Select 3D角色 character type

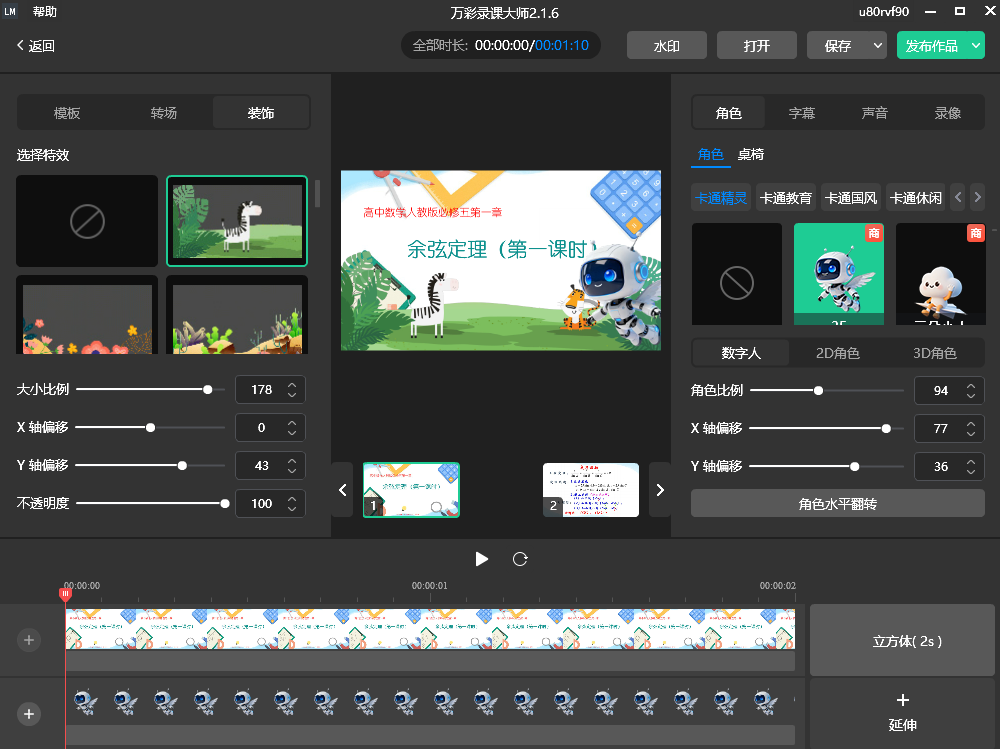(x=935, y=353)
